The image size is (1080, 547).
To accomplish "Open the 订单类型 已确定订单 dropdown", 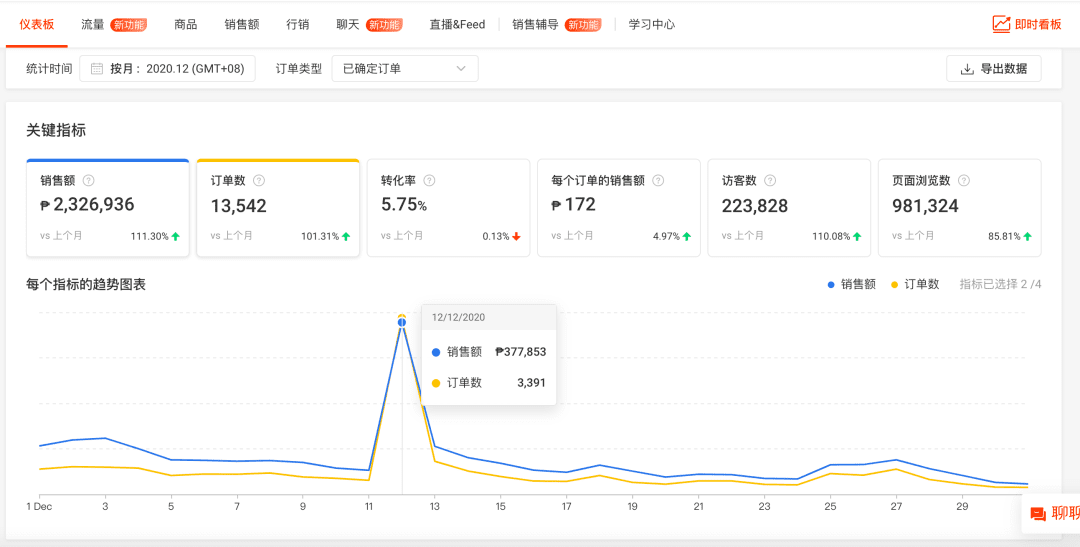I will 404,69.
